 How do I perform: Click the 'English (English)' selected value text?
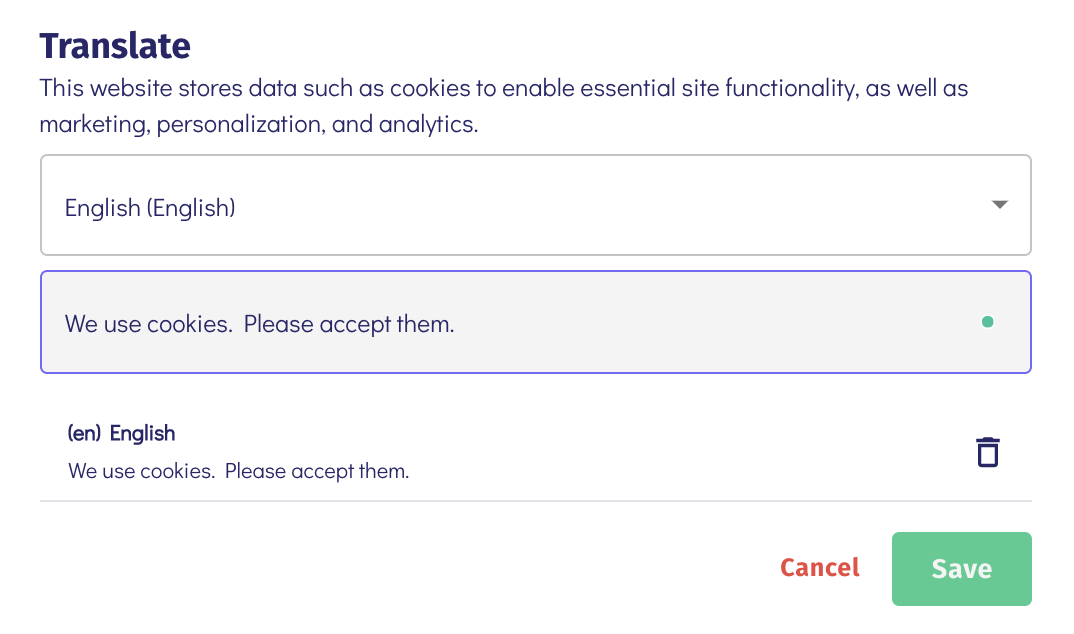pos(150,208)
